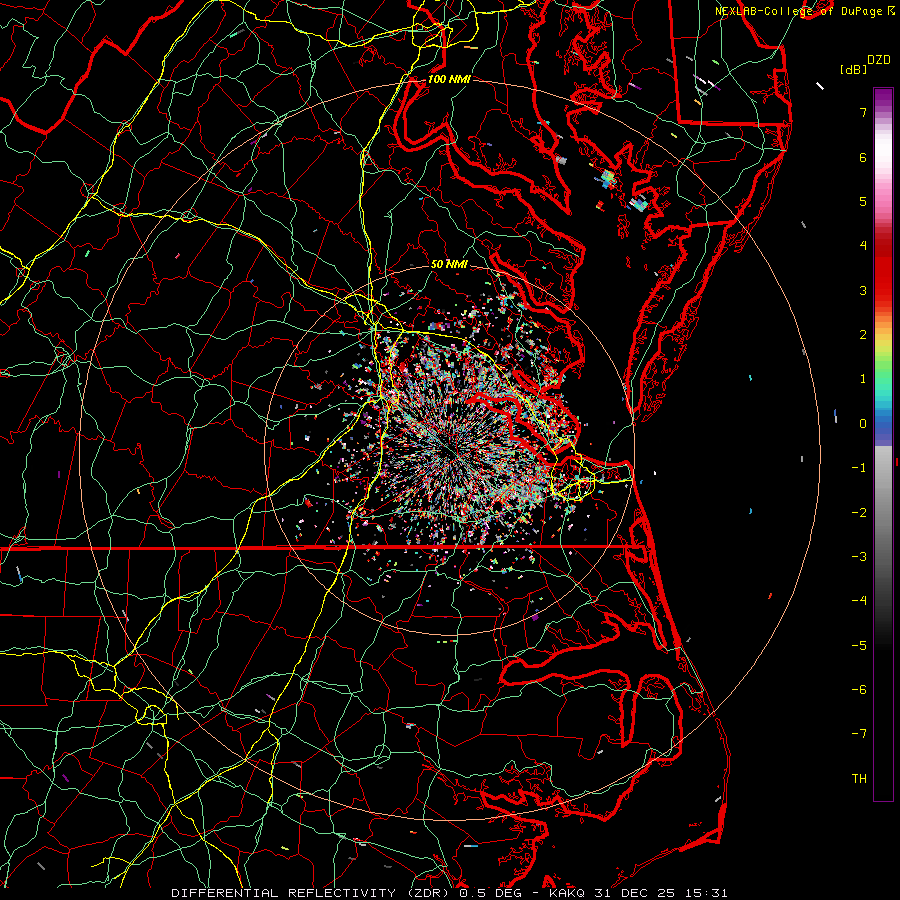Click the 3 value on color scale

point(863,290)
